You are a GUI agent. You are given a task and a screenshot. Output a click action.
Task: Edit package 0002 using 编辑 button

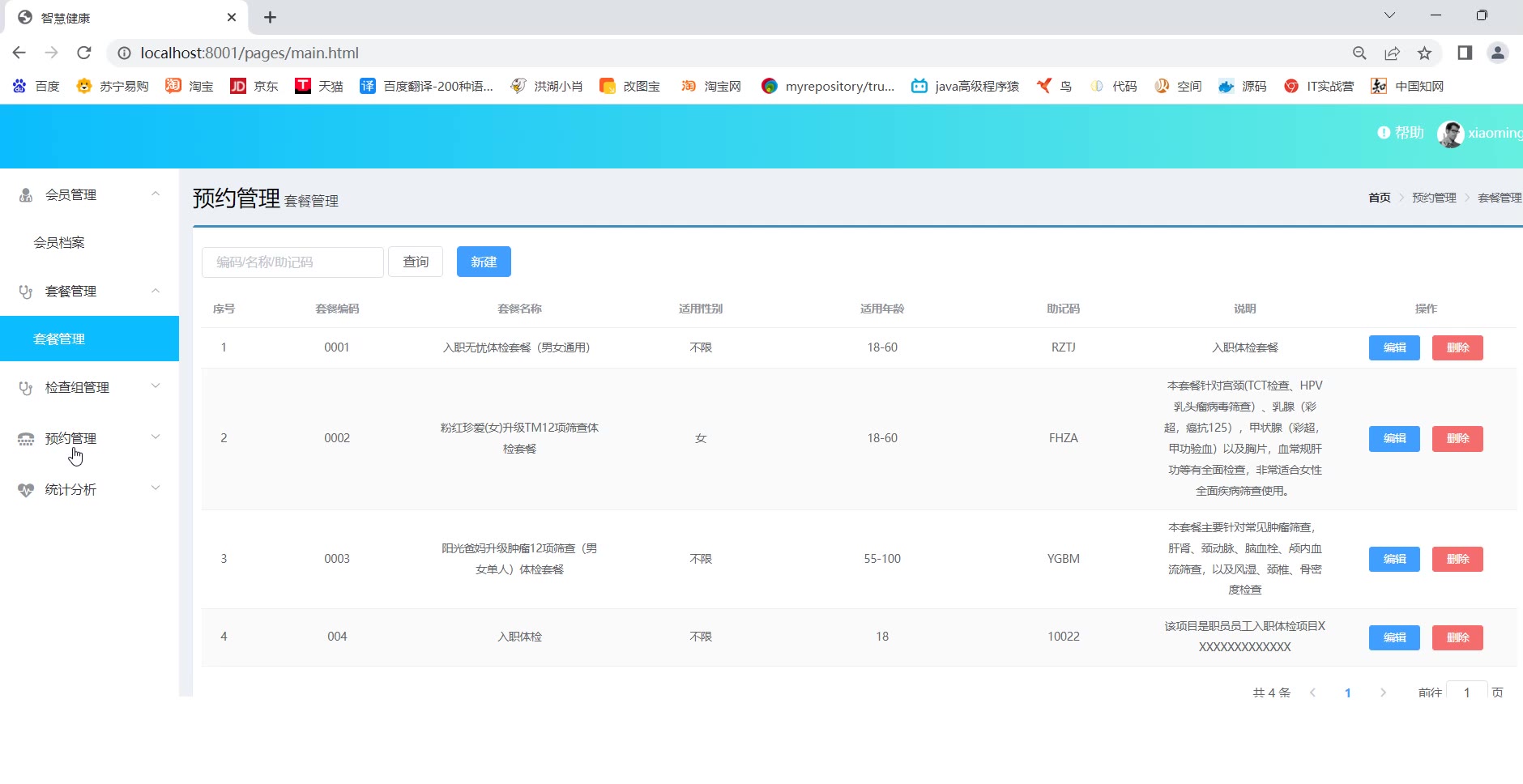[x=1394, y=438]
